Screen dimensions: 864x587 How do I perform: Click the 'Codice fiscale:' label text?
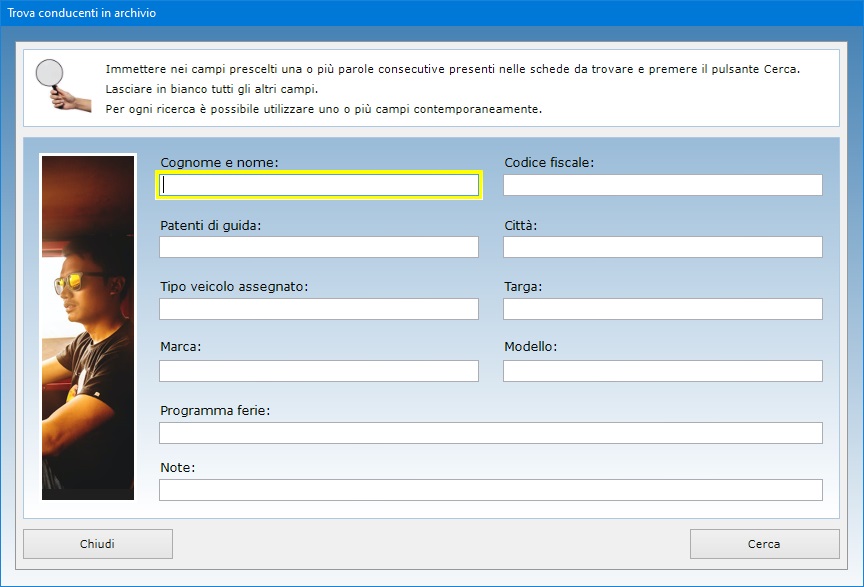coord(549,162)
